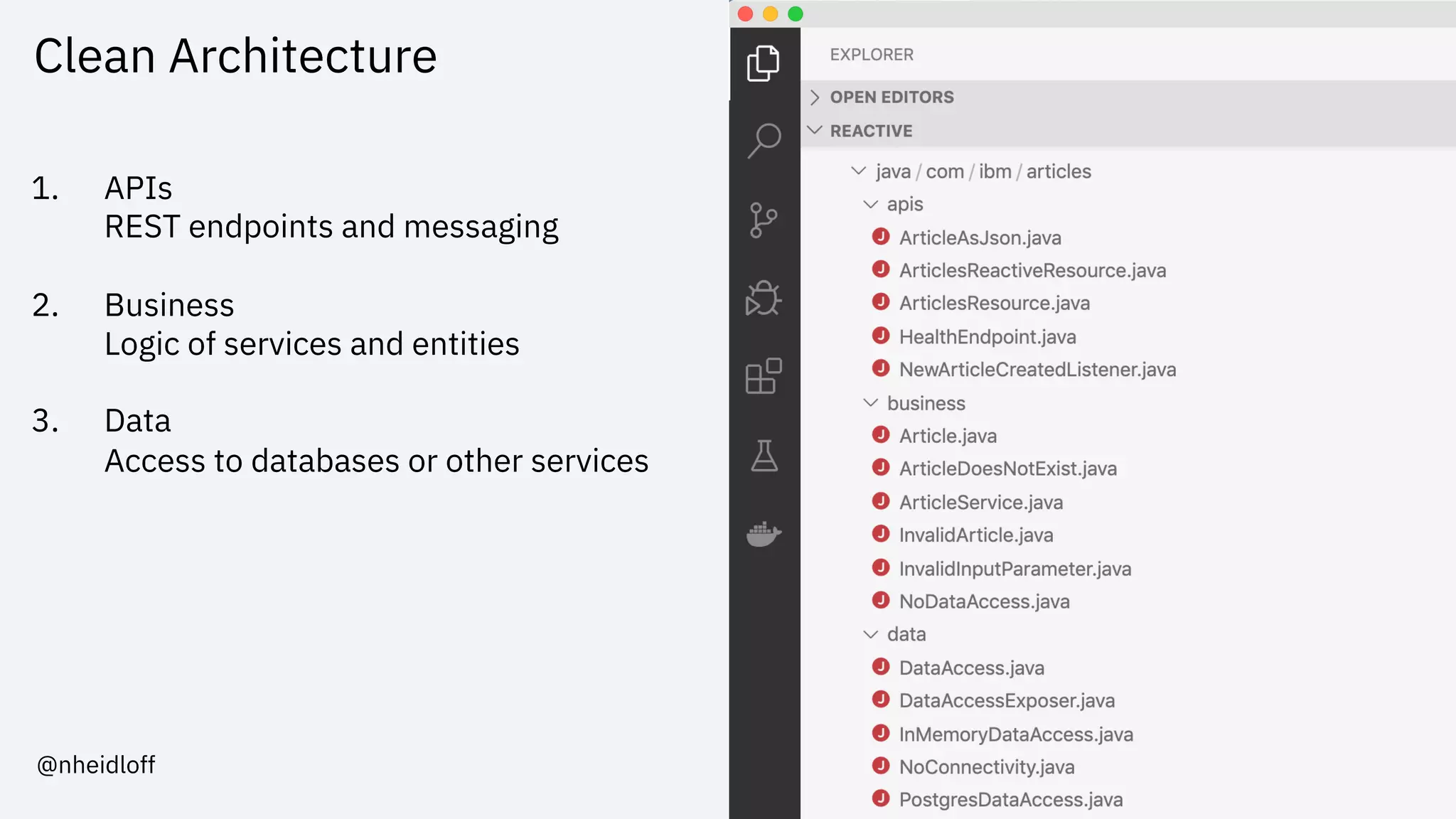Open the Extensions view icon

(x=764, y=376)
